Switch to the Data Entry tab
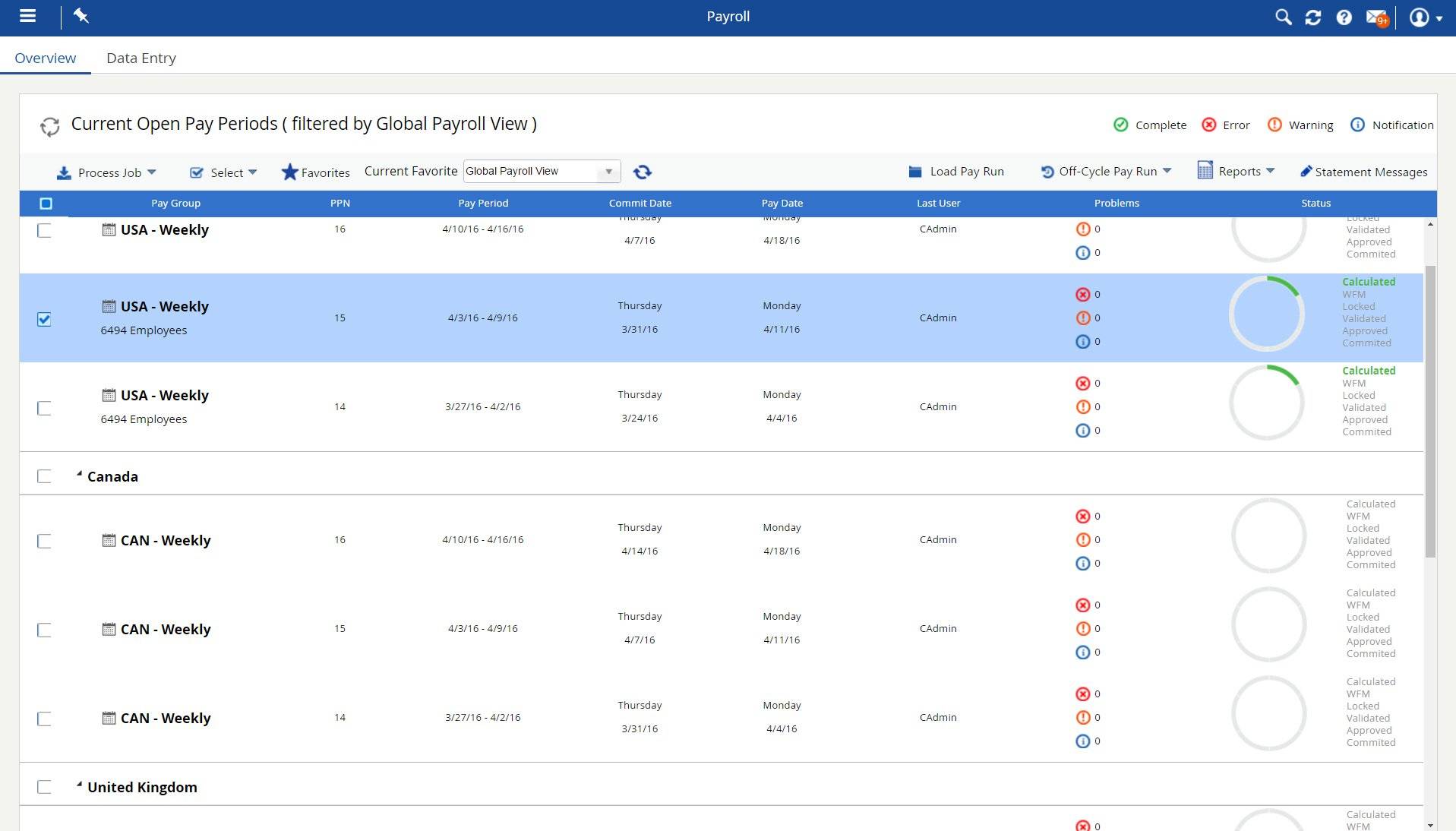This screenshot has width=1456, height=831. click(141, 58)
